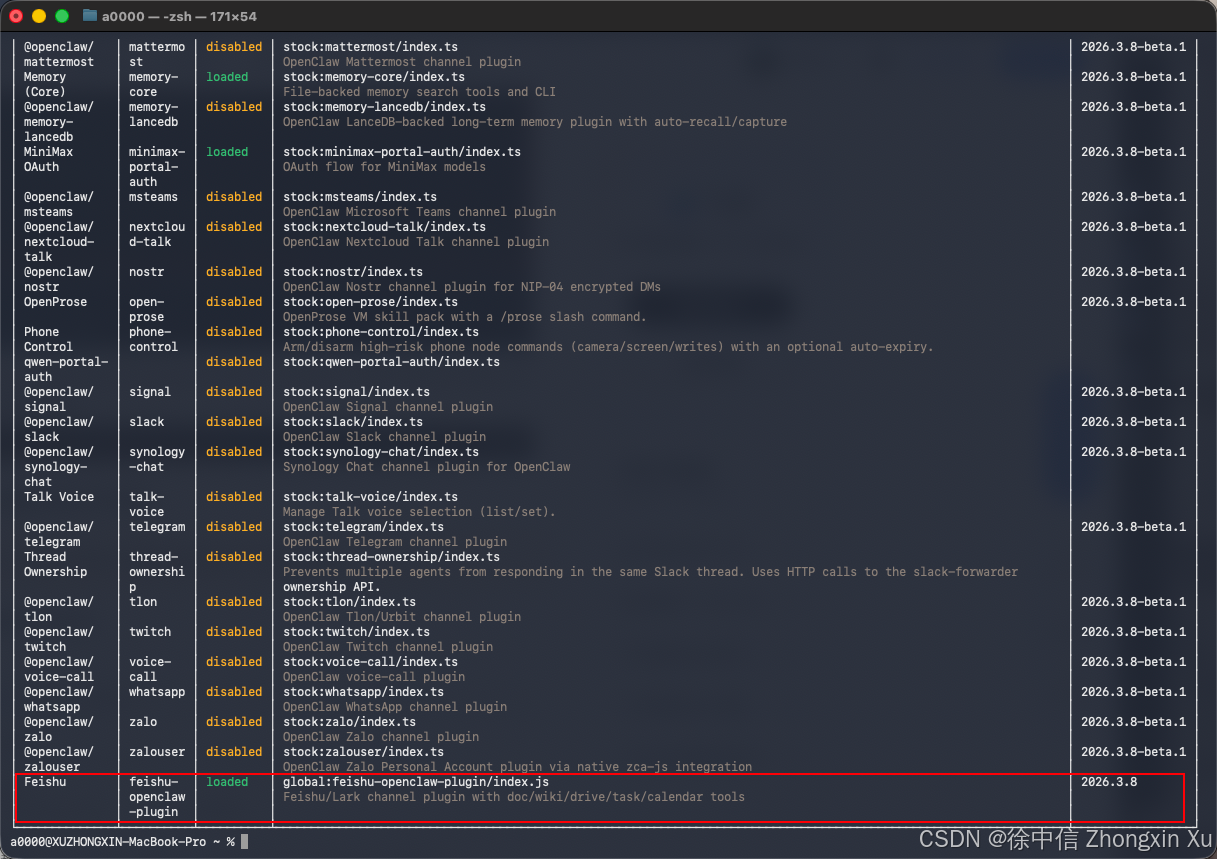
Task: Click 'stock:mattermost/index.ts' source path
Action: tap(370, 47)
